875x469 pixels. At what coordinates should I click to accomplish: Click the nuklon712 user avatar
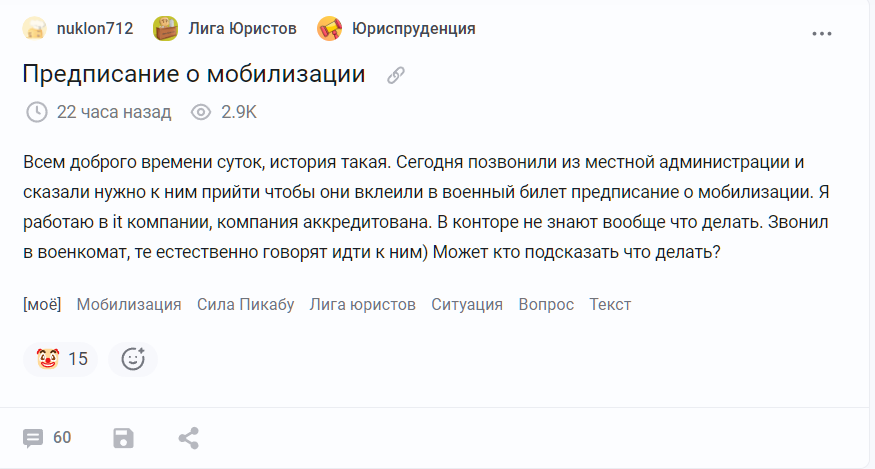click(x=35, y=29)
